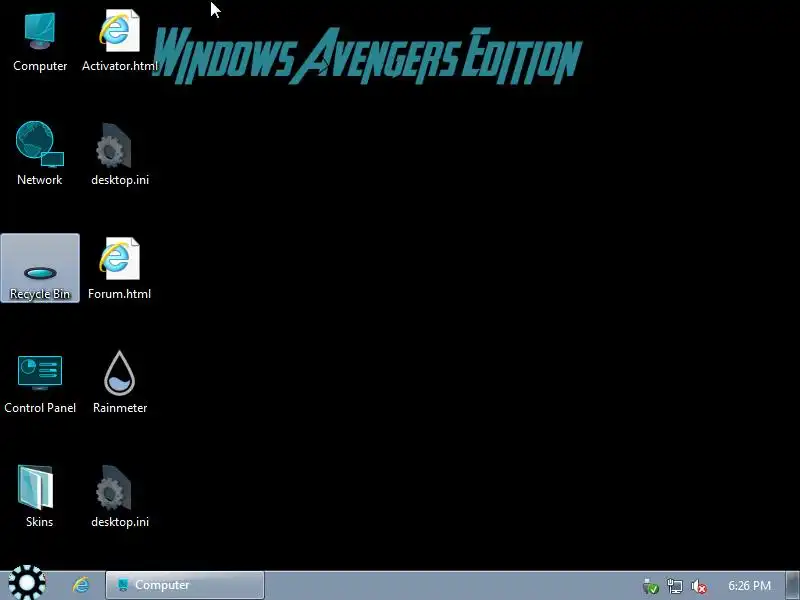Click the 6:26 PM taskbar clock

pyautogui.click(x=749, y=586)
